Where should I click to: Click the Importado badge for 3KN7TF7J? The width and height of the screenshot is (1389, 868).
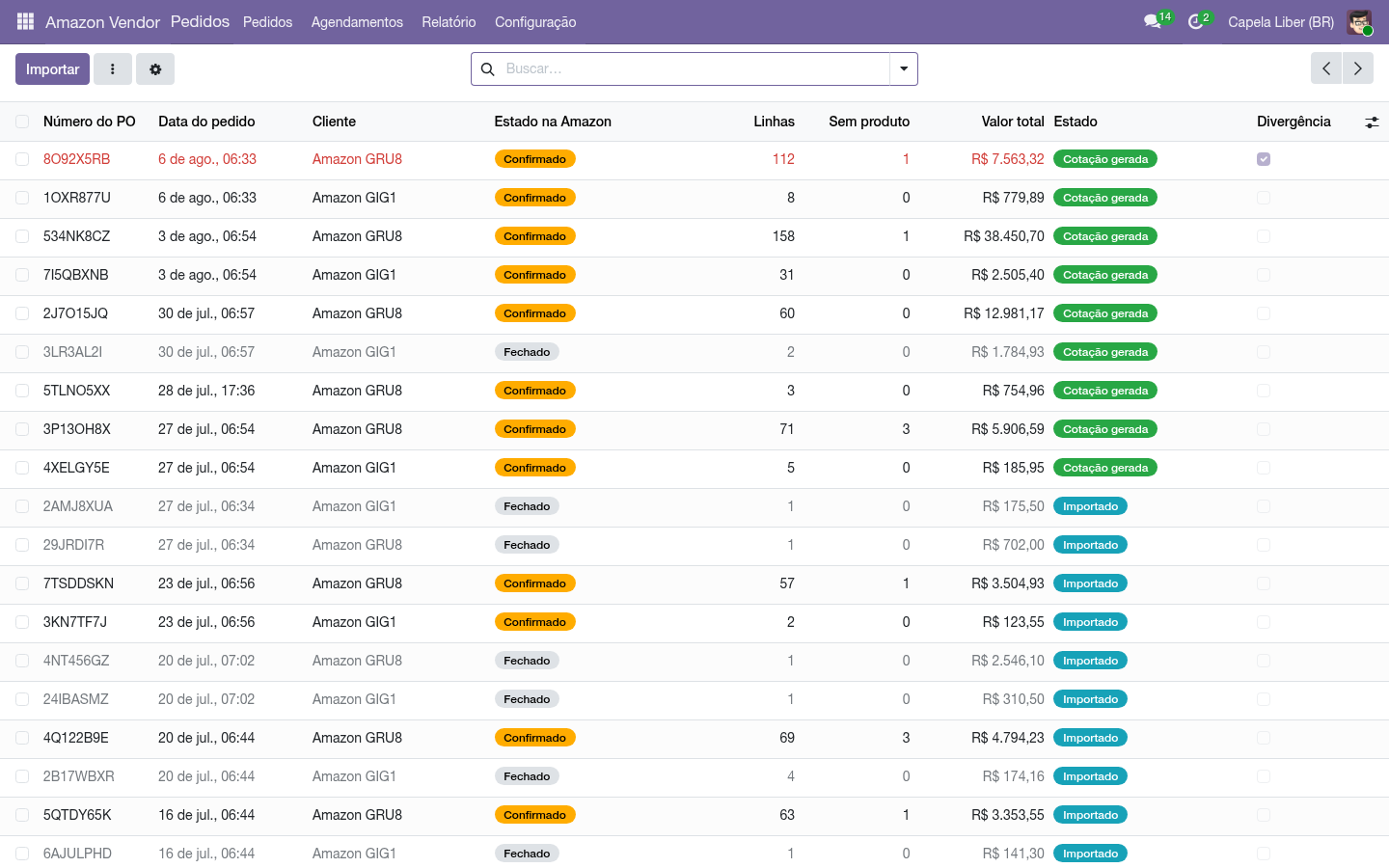pyautogui.click(x=1091, y=622)
